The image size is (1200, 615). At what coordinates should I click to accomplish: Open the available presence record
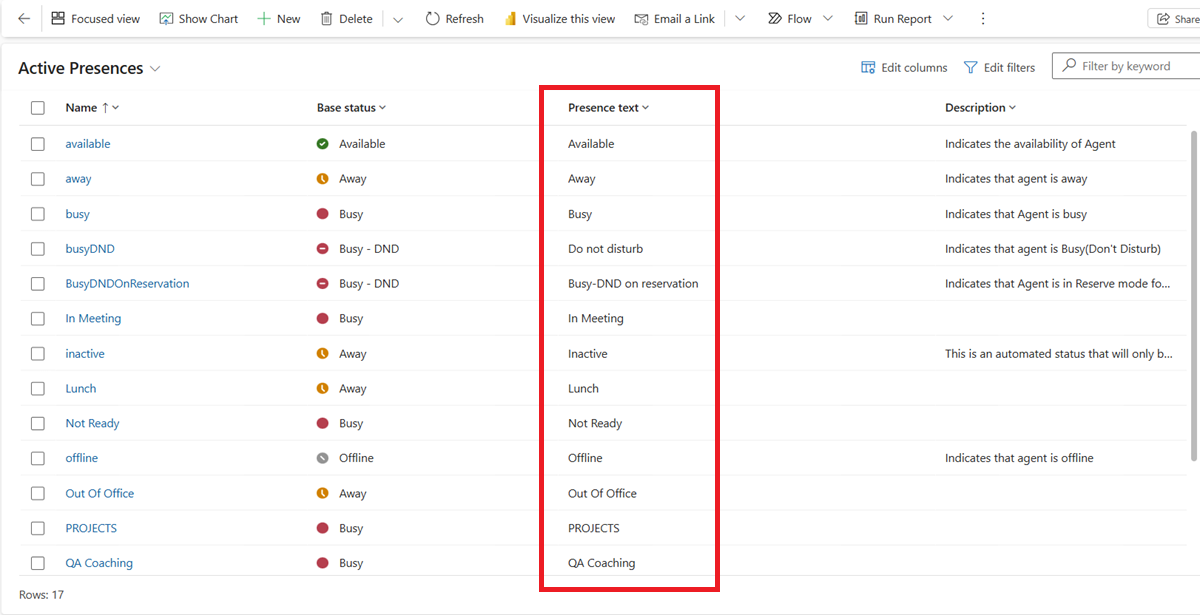(88, 144)
